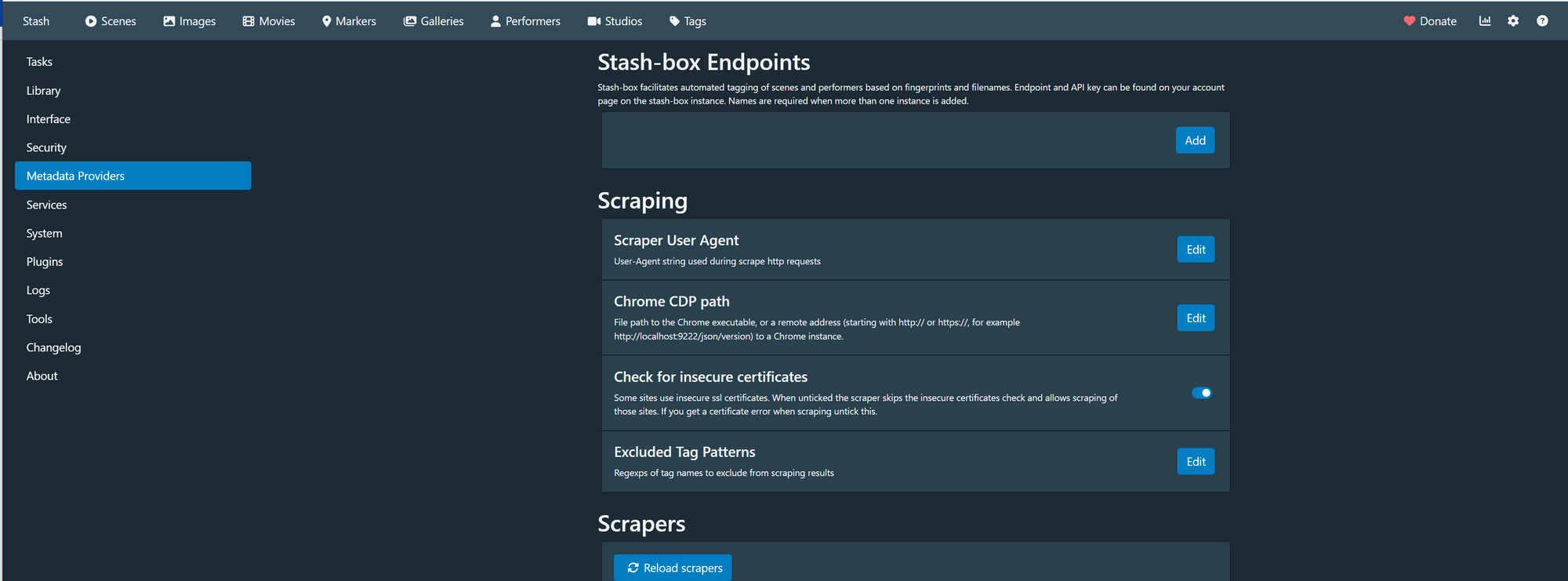Screen dimensions: 1568x581
Task: Open the Markers page
Action: pos(349,21)
